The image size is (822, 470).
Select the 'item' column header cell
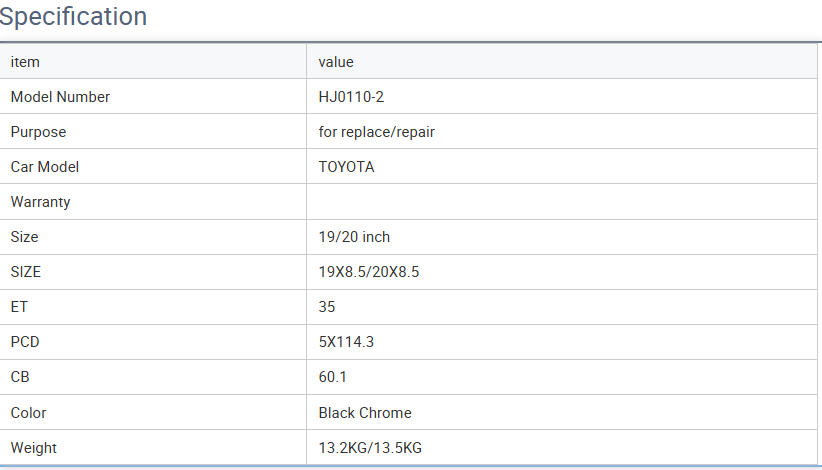[25, 62]
